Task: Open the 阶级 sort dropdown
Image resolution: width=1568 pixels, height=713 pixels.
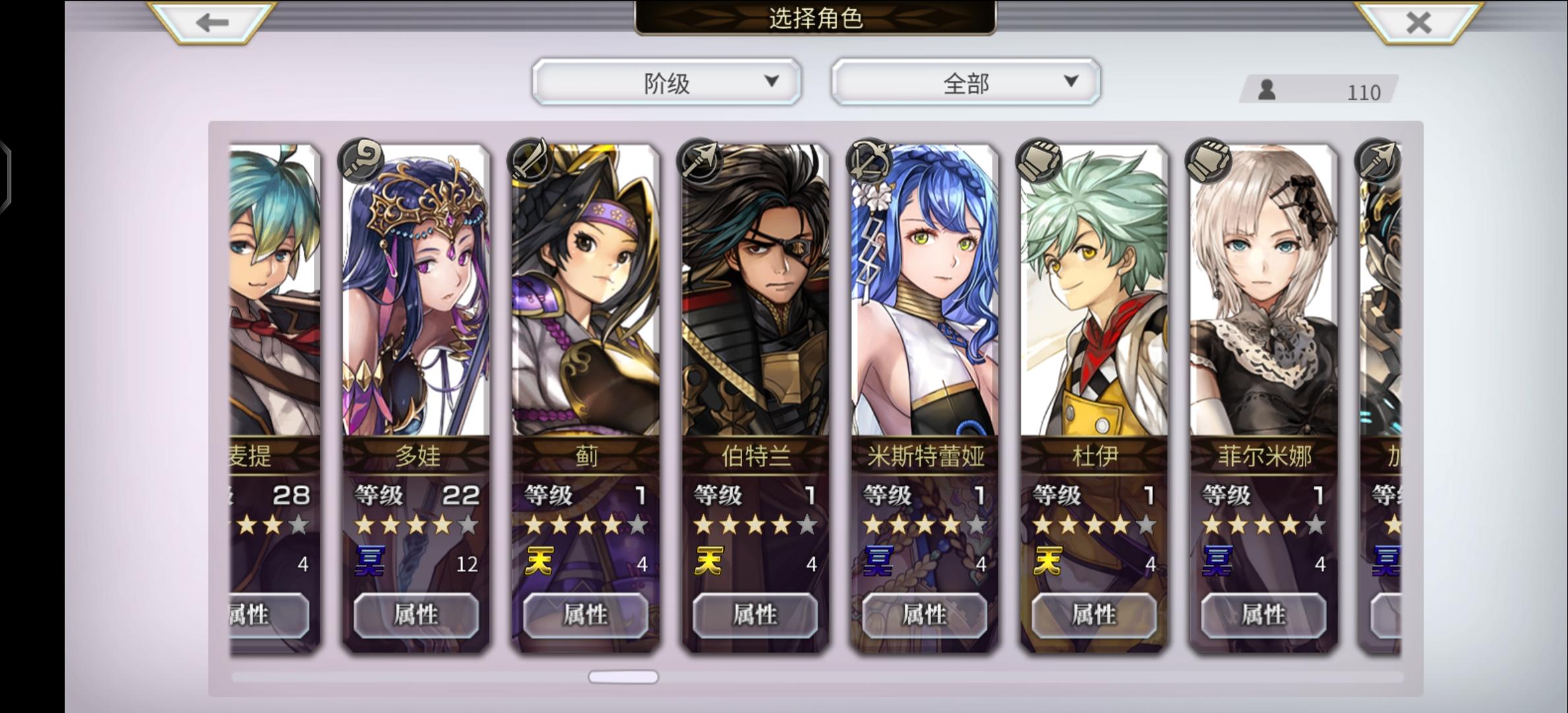Action: (x=667, y=82)
